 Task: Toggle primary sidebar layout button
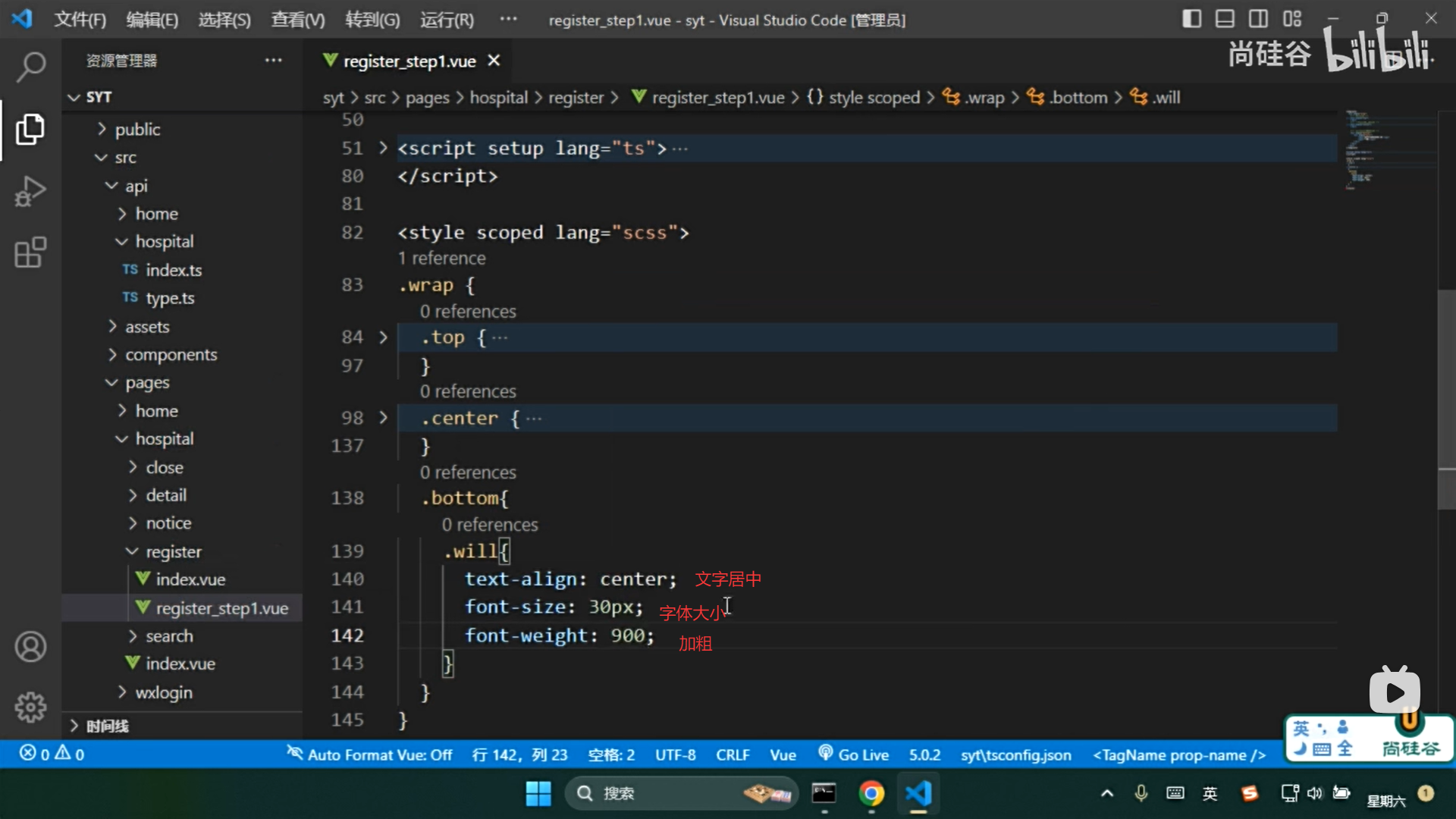click(x=1191, y=19)
